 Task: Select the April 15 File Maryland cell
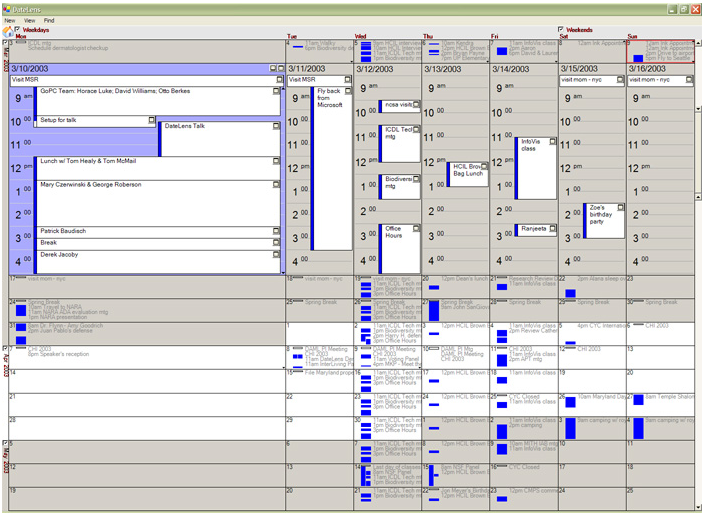tap(320, 381)
